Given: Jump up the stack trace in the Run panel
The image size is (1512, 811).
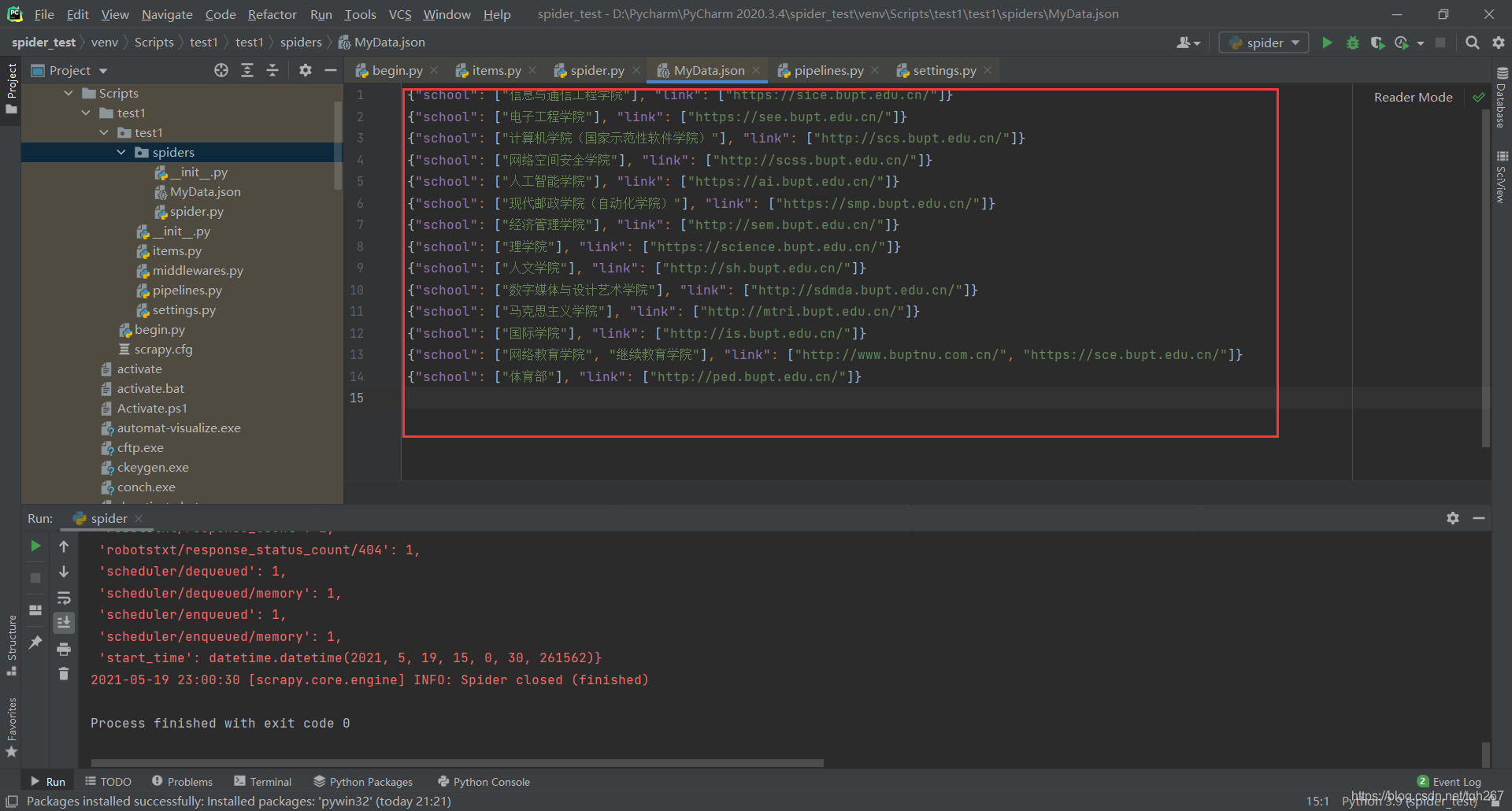Looking at the screenshot, I should 64,546.
